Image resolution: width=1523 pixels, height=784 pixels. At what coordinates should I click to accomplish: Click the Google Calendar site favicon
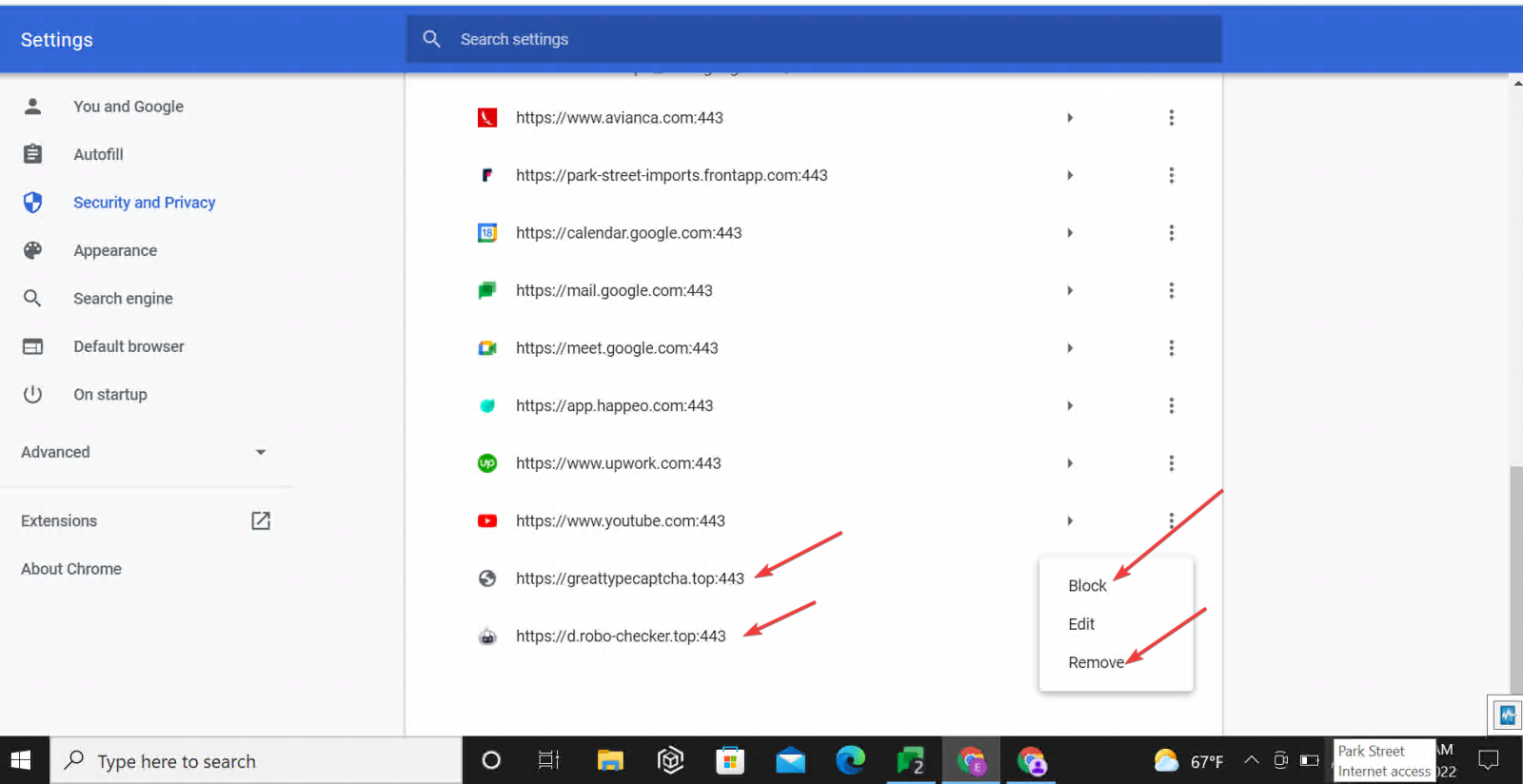[x=487, y=233]
